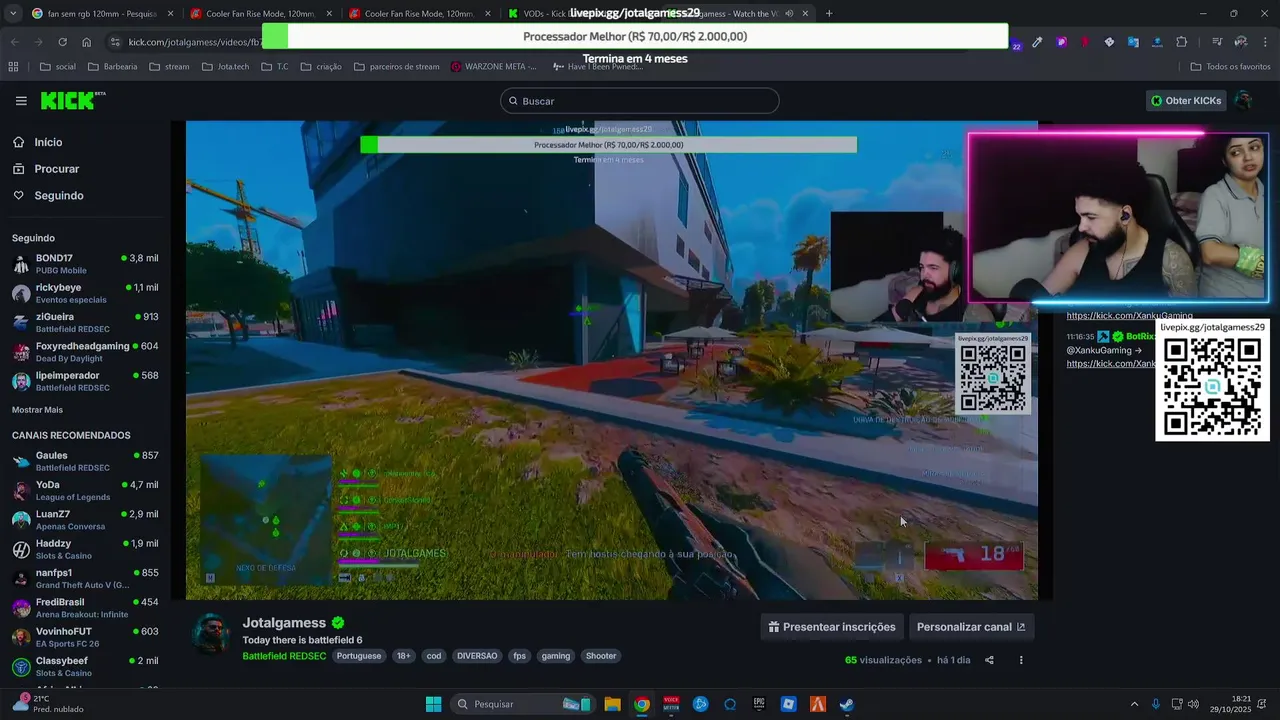
Task: Open the user profile avatar menu
Action: (x=1243, y=101)
